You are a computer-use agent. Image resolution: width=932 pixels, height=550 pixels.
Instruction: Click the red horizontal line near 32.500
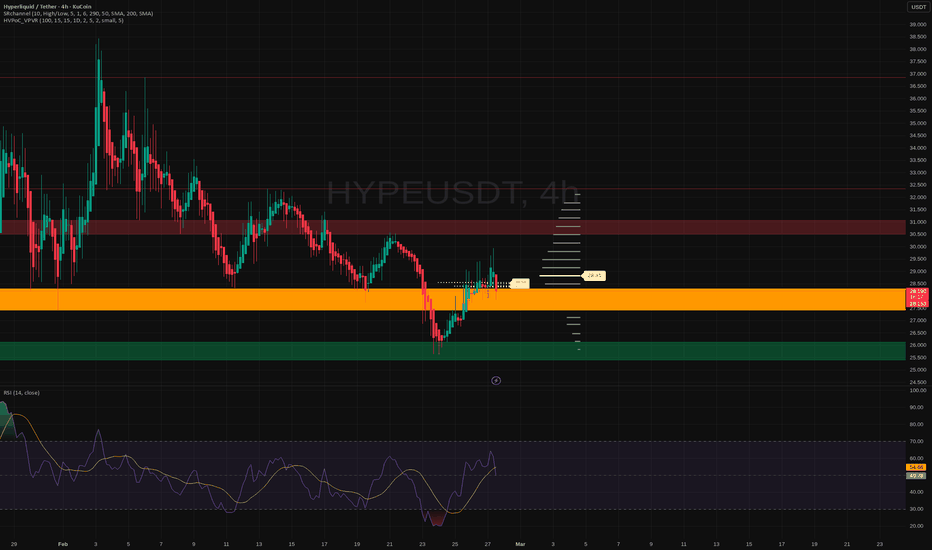coord(452,189)
